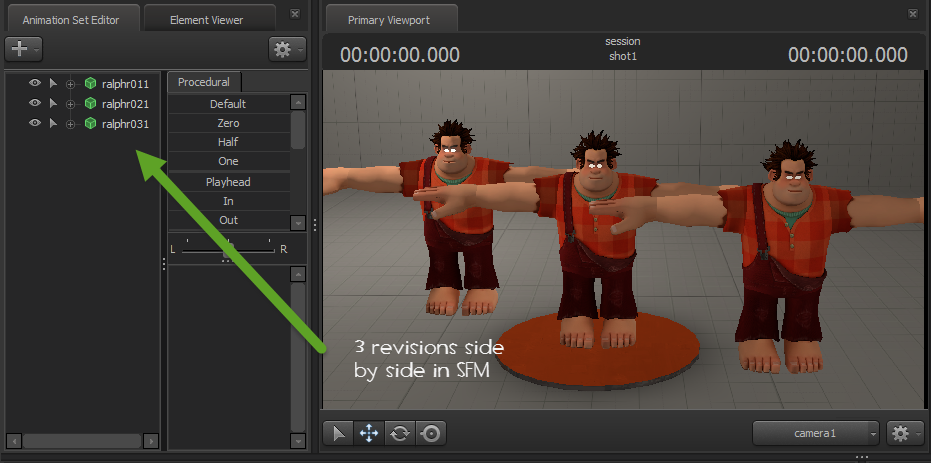Click scroll down arrow in lower controls pane

[298, 441]
